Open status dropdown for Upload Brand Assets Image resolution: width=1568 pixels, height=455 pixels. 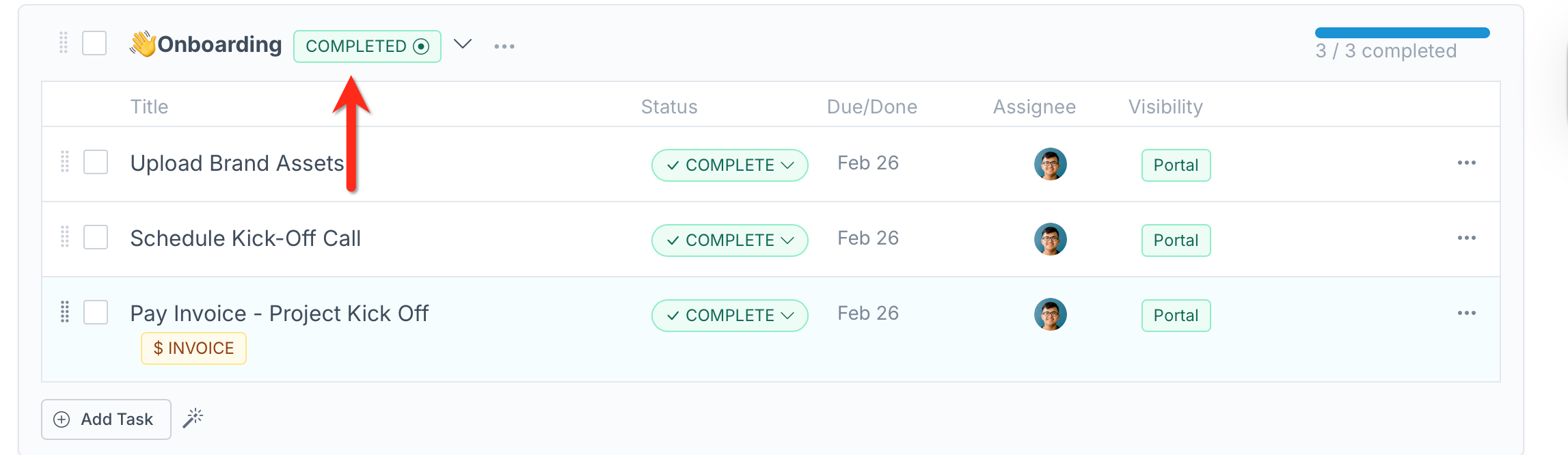(730, 165)
